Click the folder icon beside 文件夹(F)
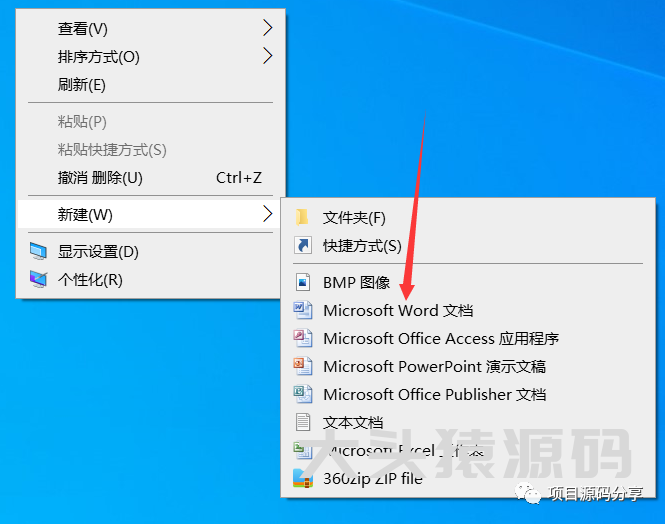Screen dimensions: 665x524 [x=302, y=217]
